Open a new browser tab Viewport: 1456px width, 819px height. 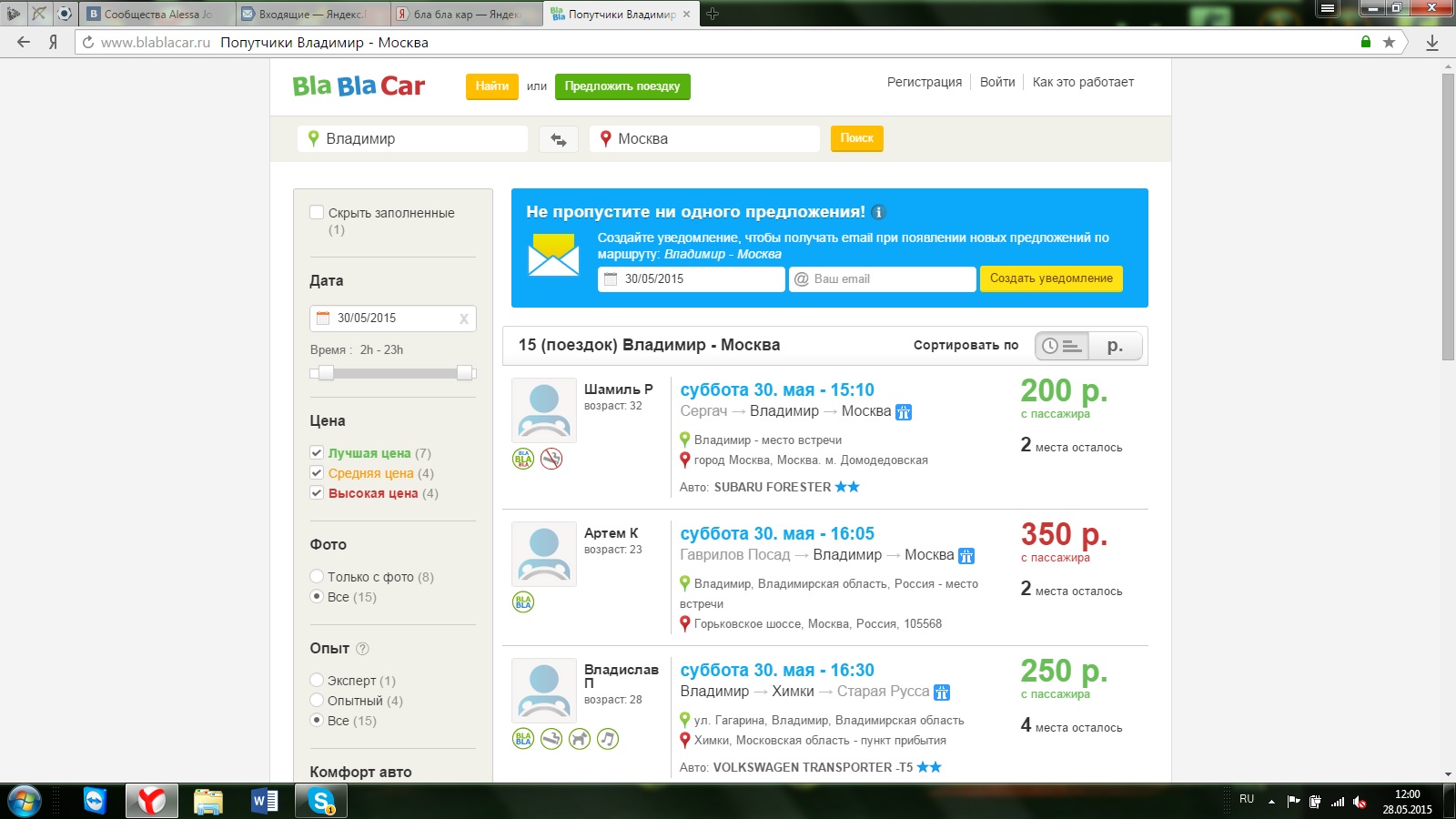713,14
